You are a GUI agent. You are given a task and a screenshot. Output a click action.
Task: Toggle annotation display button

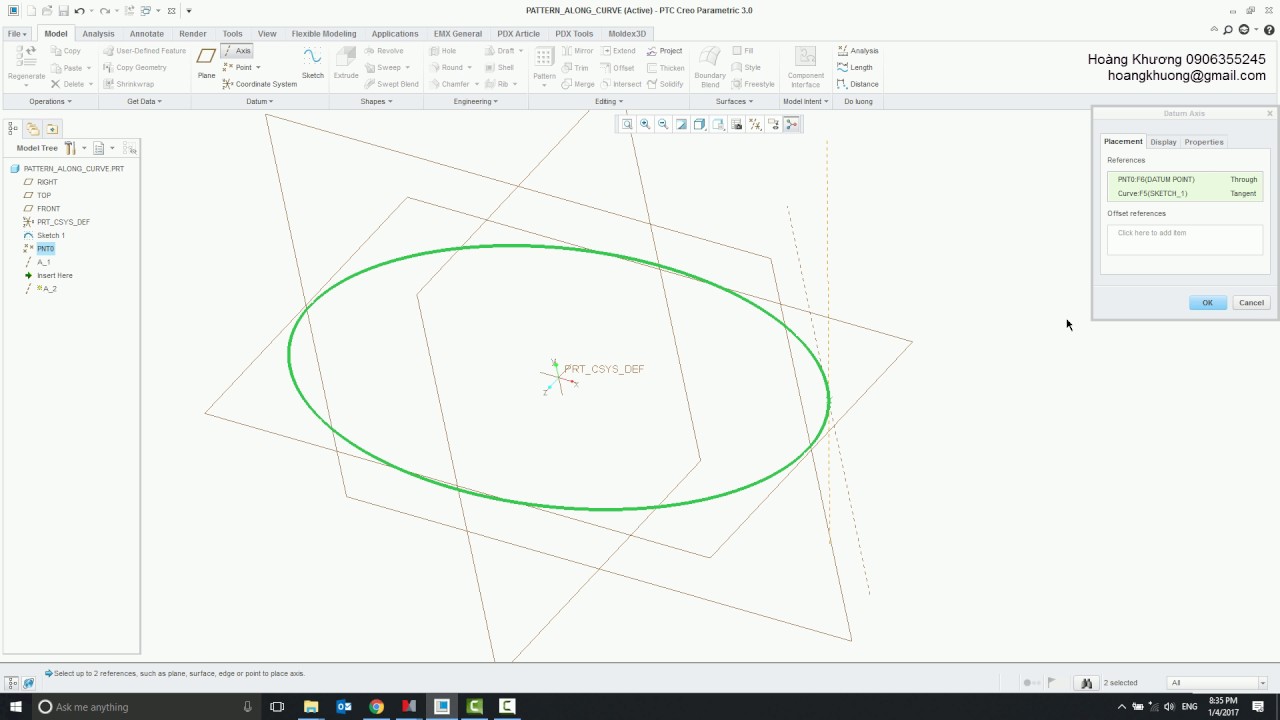773,124
